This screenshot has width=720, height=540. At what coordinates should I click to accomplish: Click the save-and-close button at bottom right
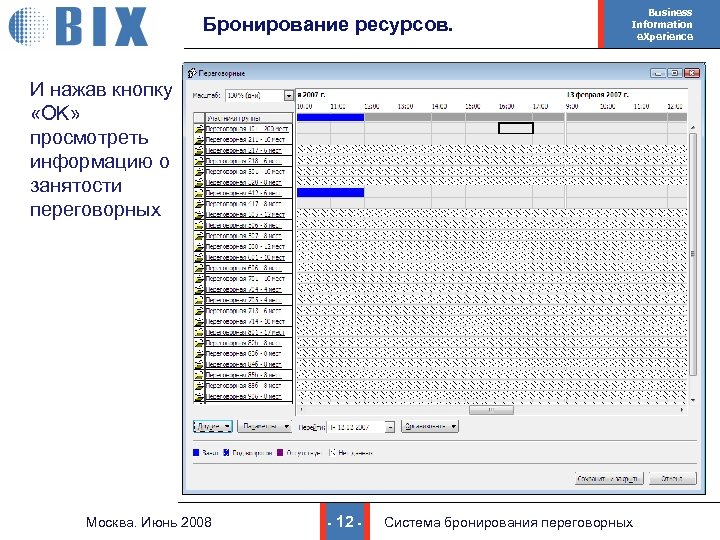point(609,478)
